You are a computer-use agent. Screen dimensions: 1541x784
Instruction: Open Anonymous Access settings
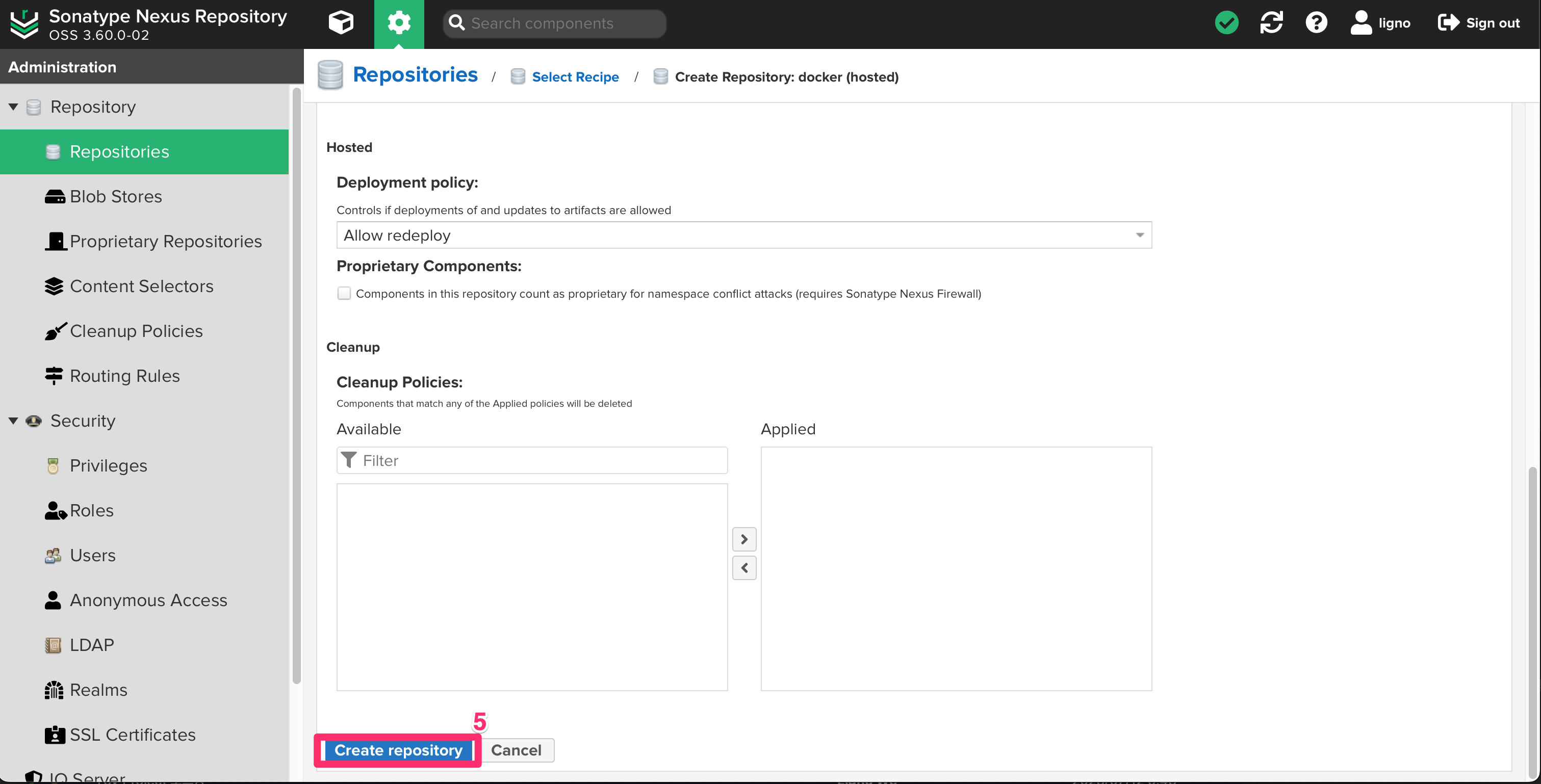click(x=148, y=600)
